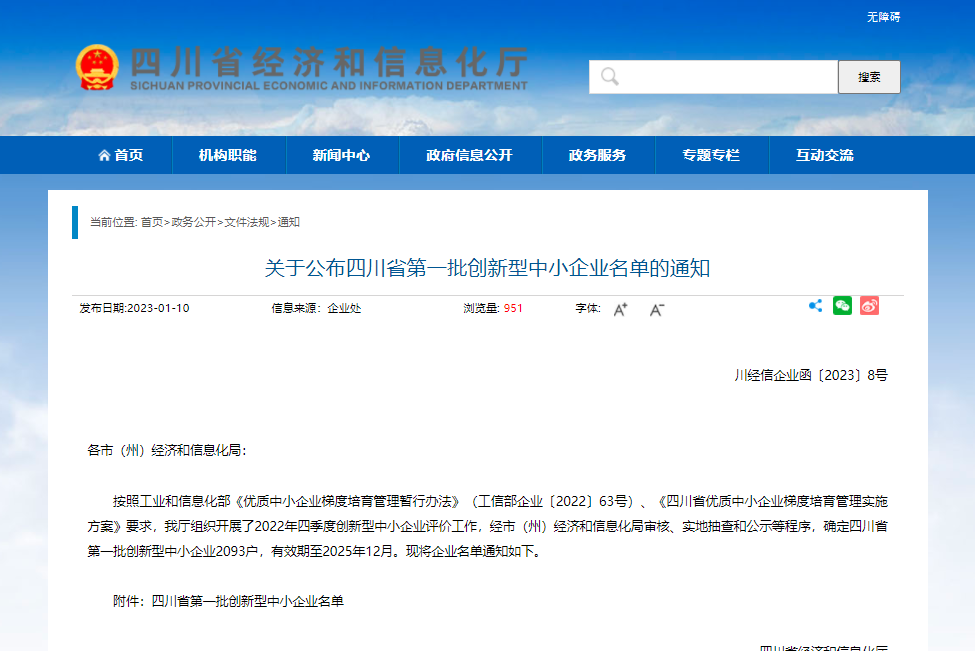The image size is (975, 651).
Task: Go to the 新闻中心 section
Action: [x=341, y=155]
